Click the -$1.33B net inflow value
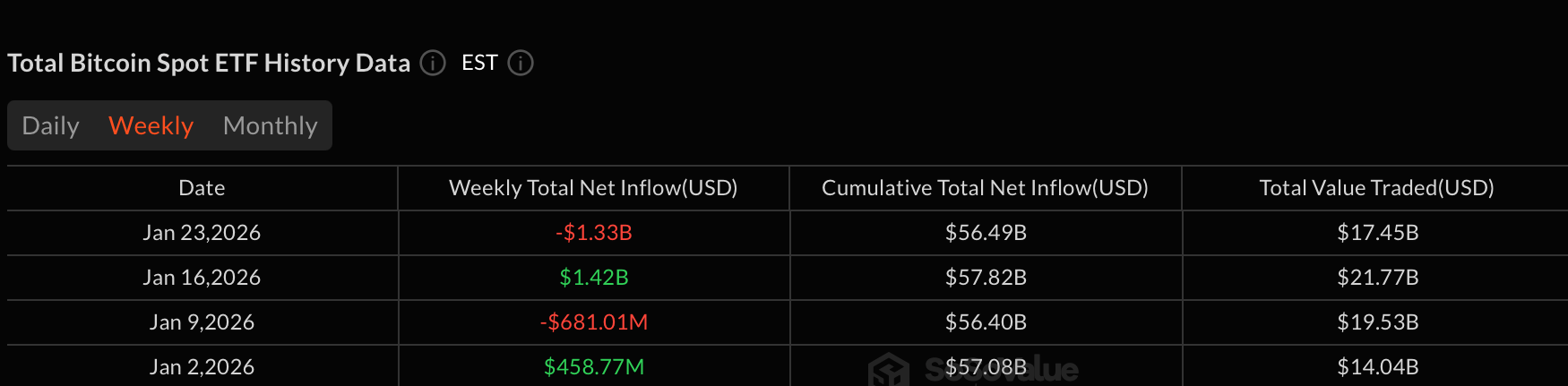 [x=593, y=233]
